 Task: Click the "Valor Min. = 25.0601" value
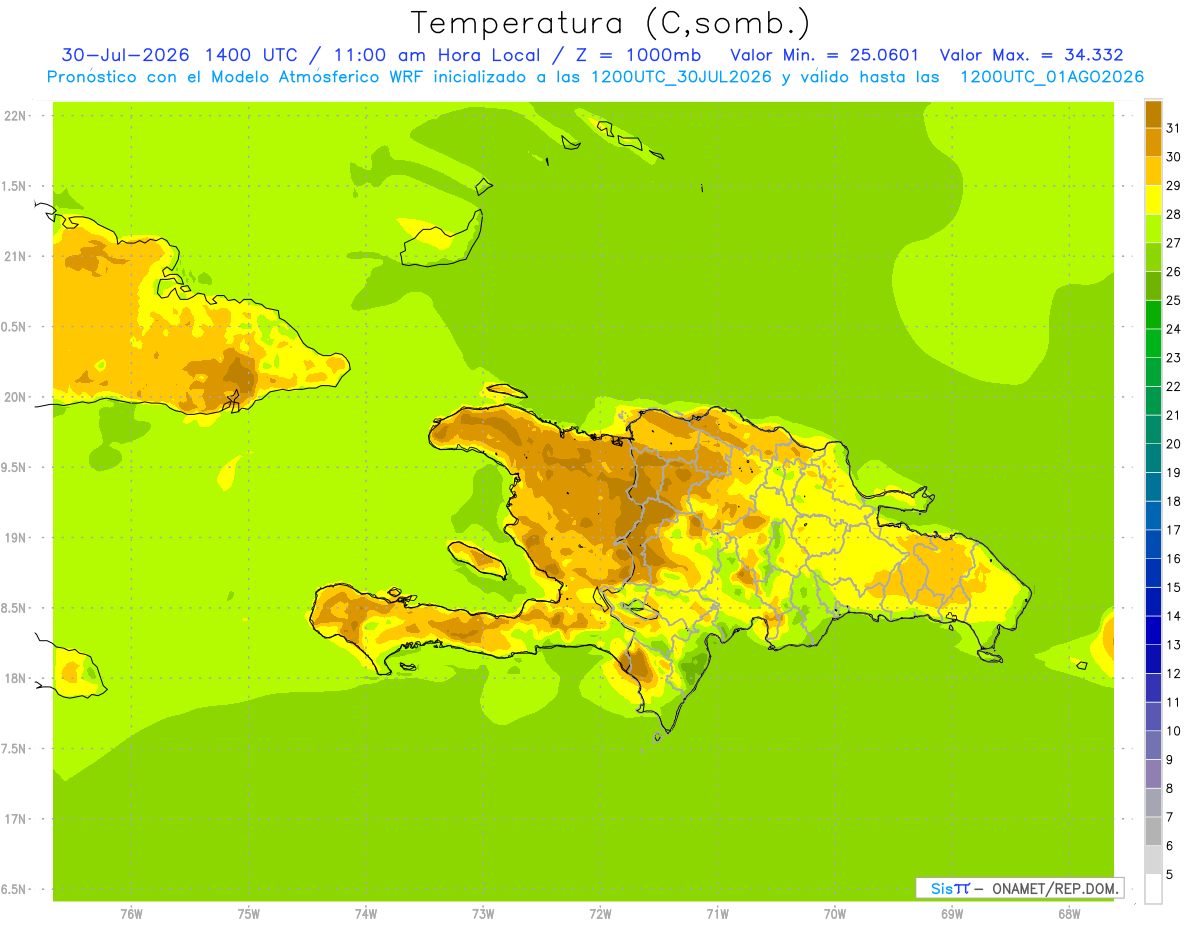pyautogui.click(x=825, y=55)
